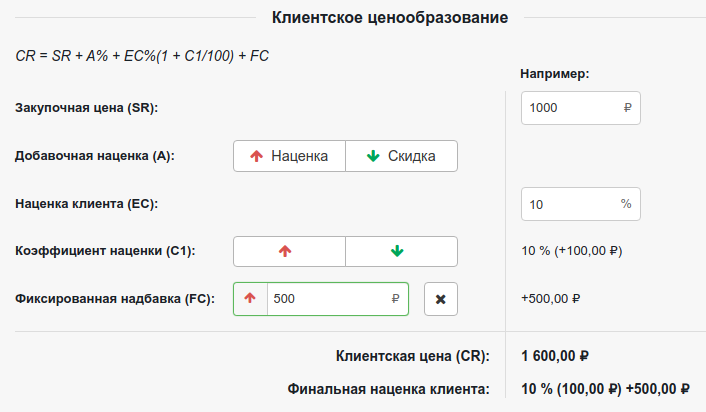Screen dimensions: 706x412
Task: Click the Добавочная наценка (A) label
Action: (x=95, y=156)
